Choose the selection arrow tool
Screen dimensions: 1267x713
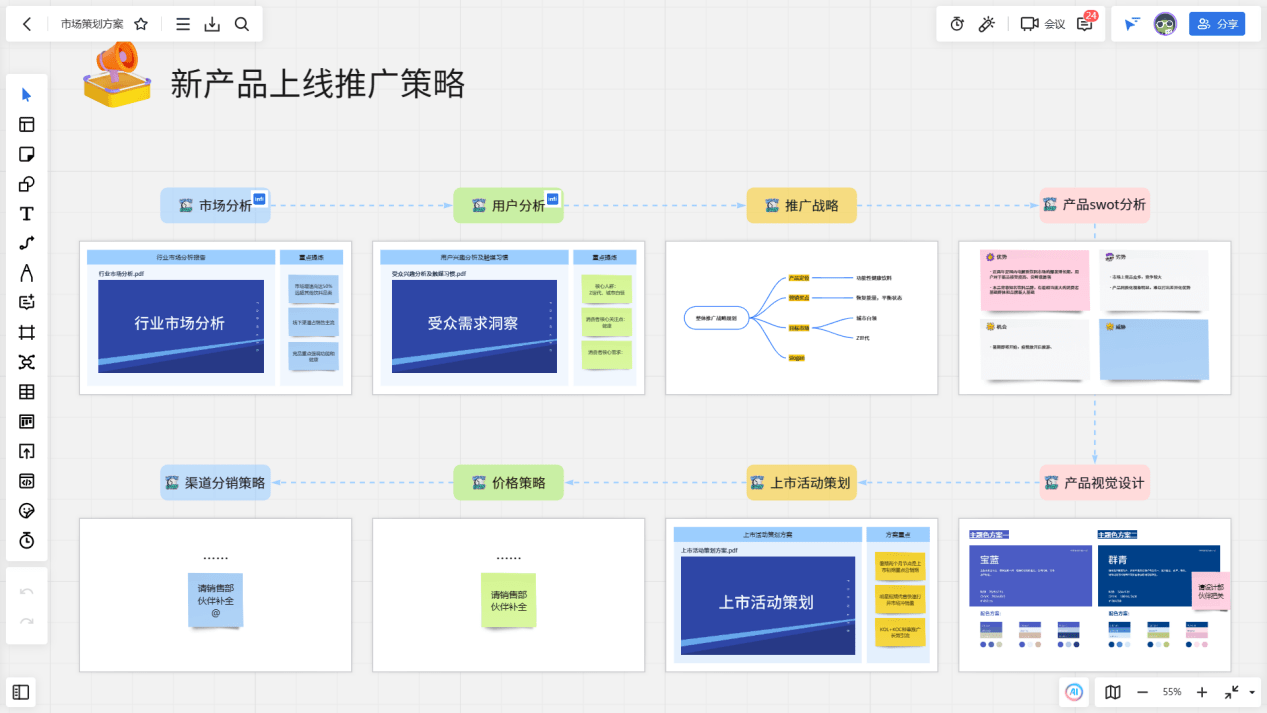[27, 95]
